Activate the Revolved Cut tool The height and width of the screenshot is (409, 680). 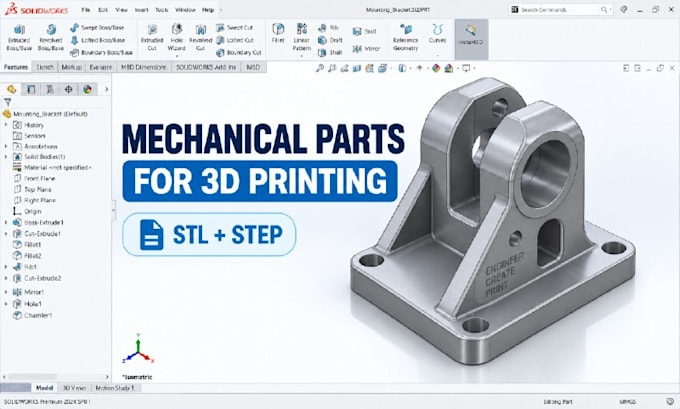click(x=200, y=38)
